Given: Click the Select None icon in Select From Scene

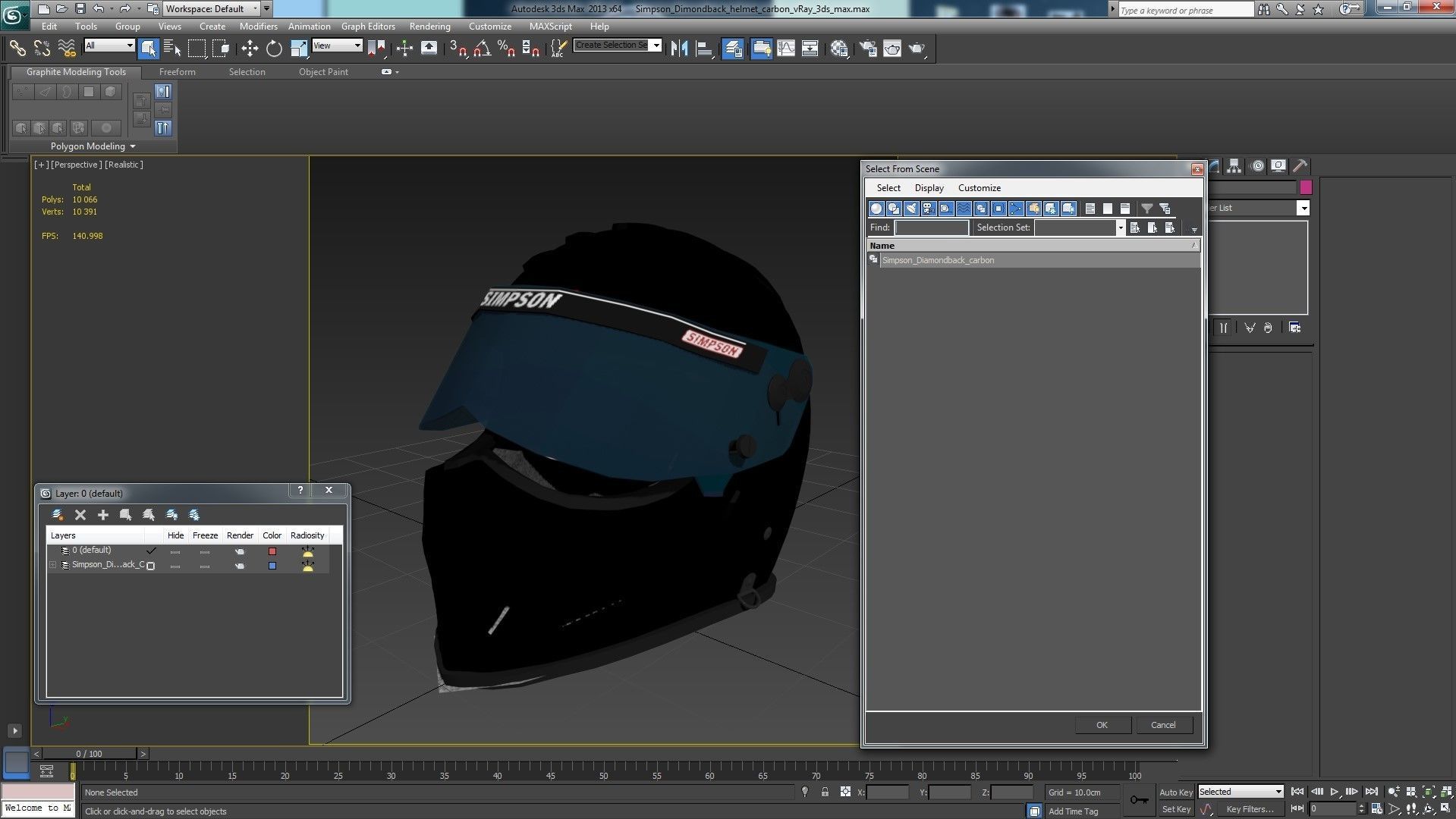Looking at the screenshot, I should coord(1108,209).
